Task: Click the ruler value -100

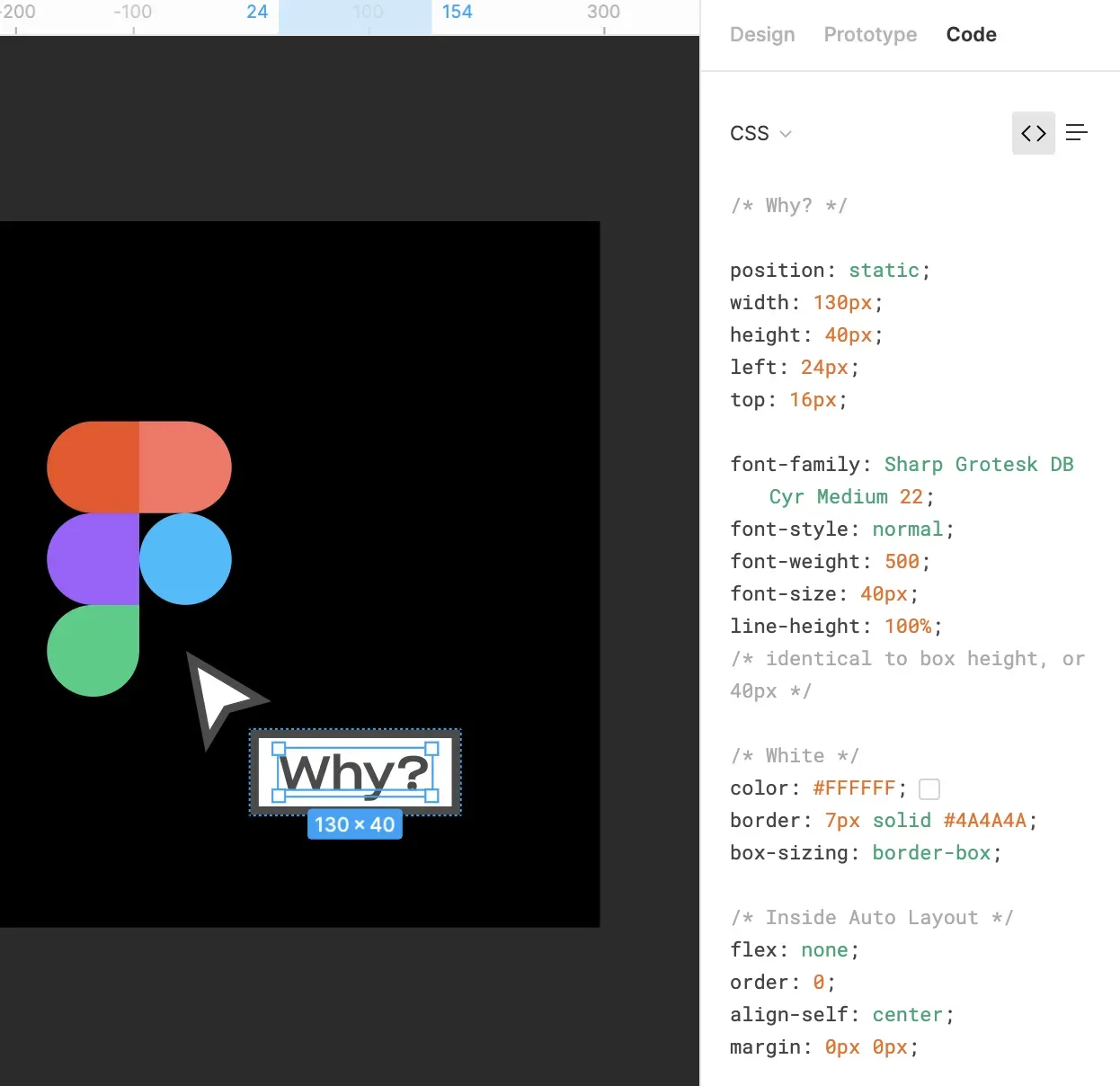Action: tap(133, 12)
